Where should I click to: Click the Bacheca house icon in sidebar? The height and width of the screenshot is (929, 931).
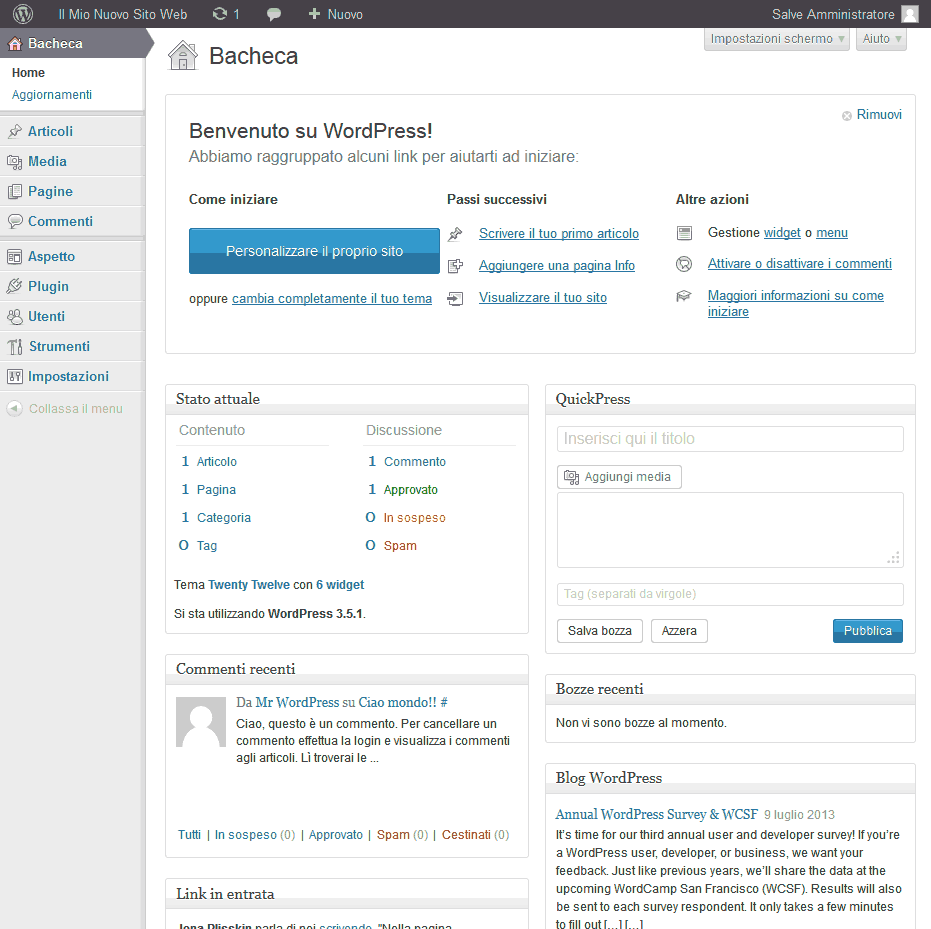(15, 43)
